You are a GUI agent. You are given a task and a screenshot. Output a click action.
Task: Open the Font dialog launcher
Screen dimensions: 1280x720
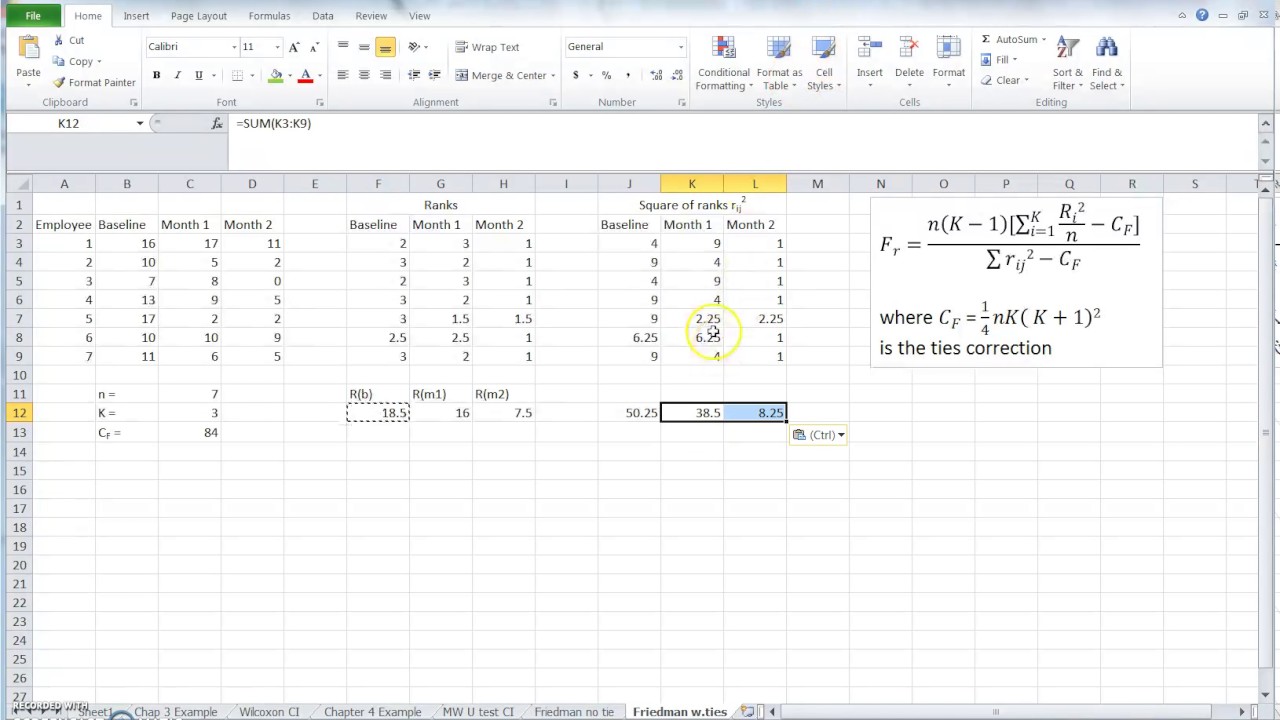320,103
